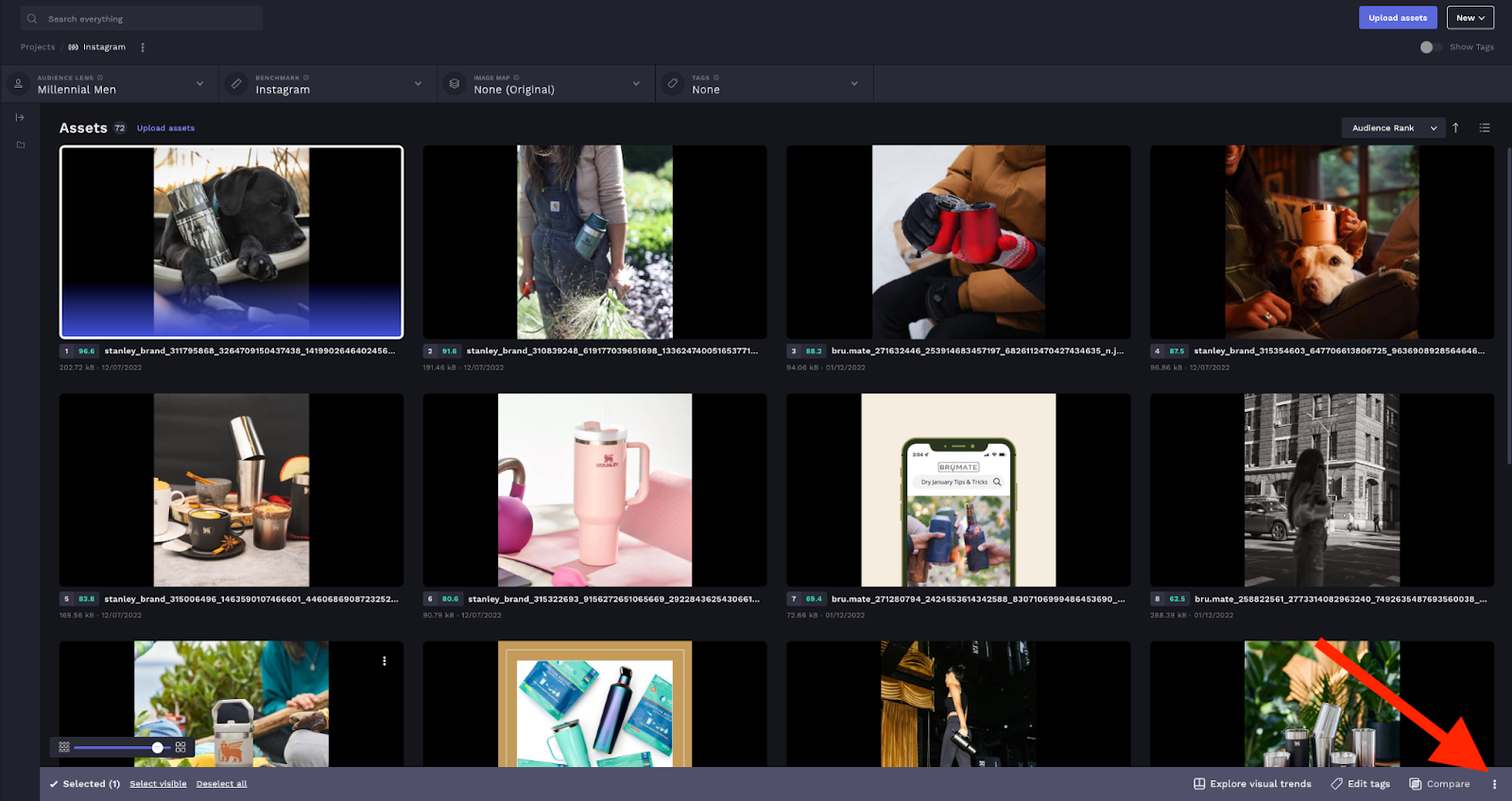Click the Benchmark pencil icon
The image size is (1512, 801).
point(236,84)
